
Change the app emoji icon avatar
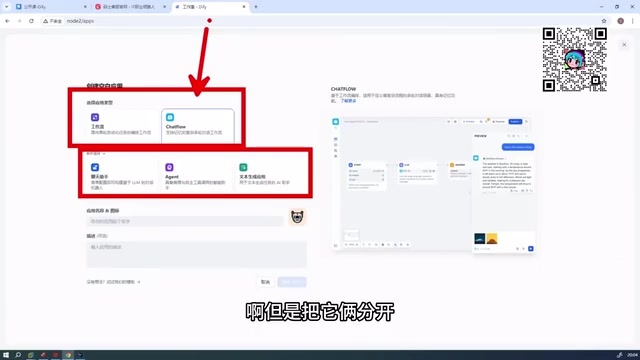(297, 217)
